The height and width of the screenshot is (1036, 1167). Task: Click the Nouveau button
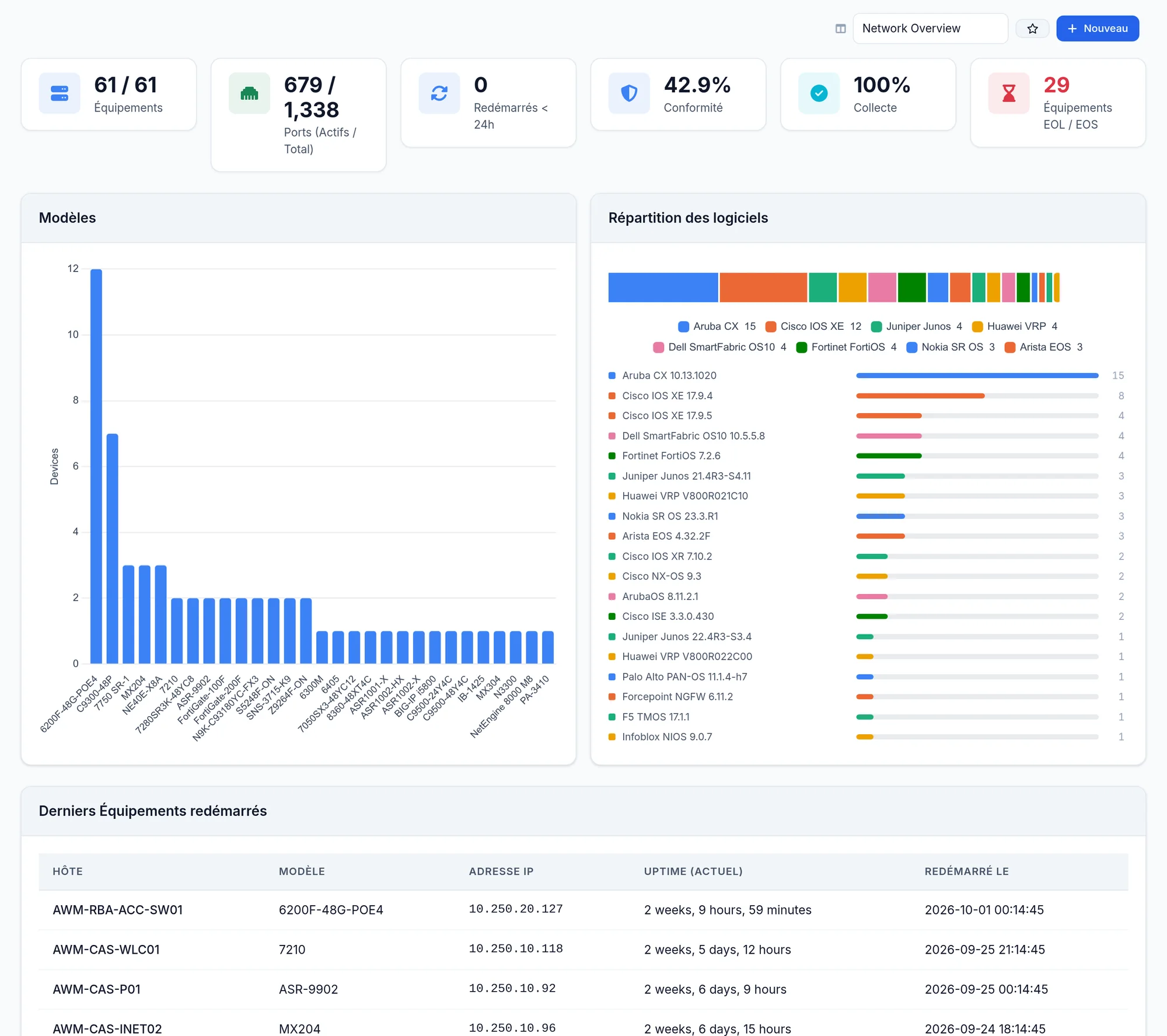1097,29
